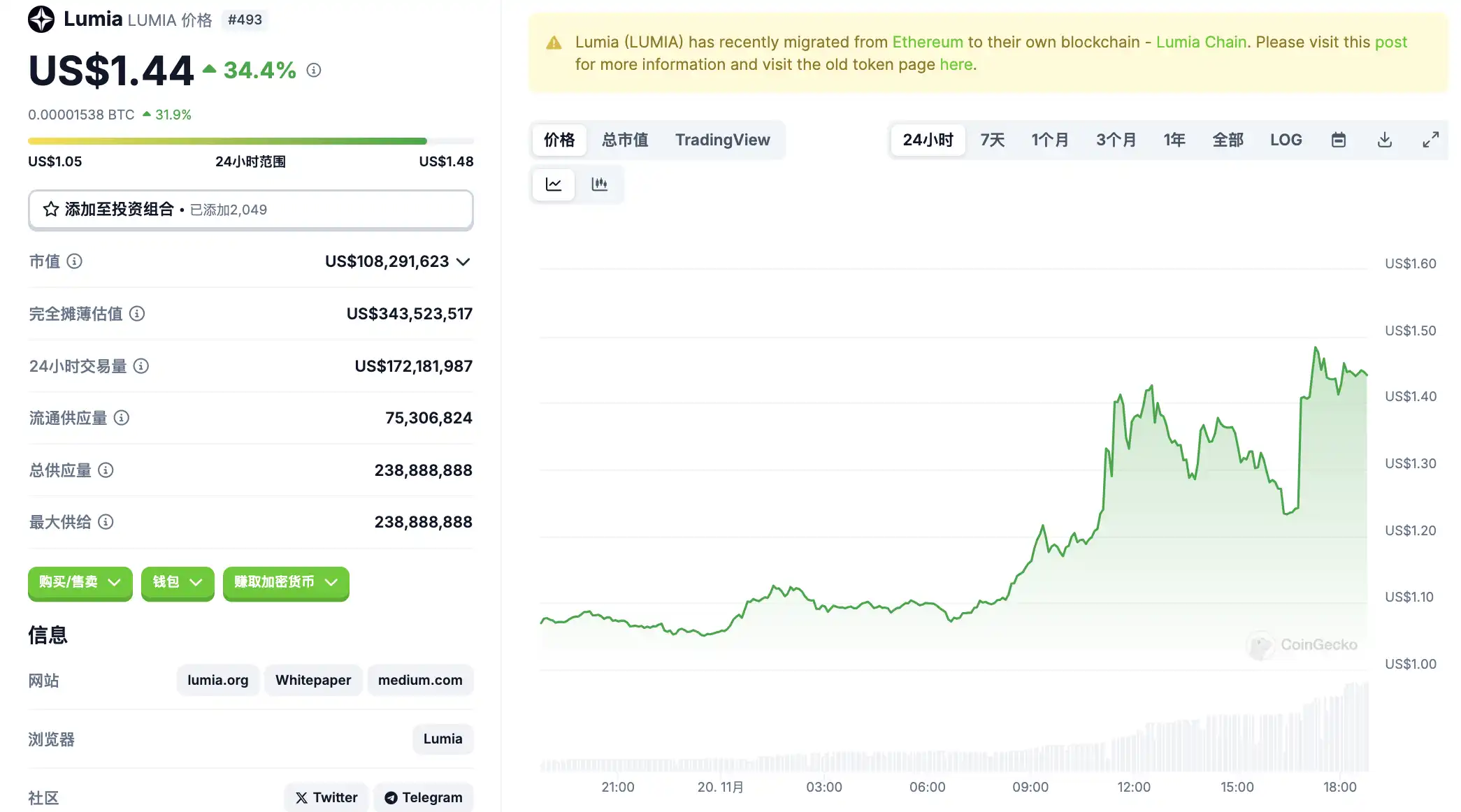This screenshot has height=812, width=1461.
Task: Open medium.com link
Action: point(420,680)
